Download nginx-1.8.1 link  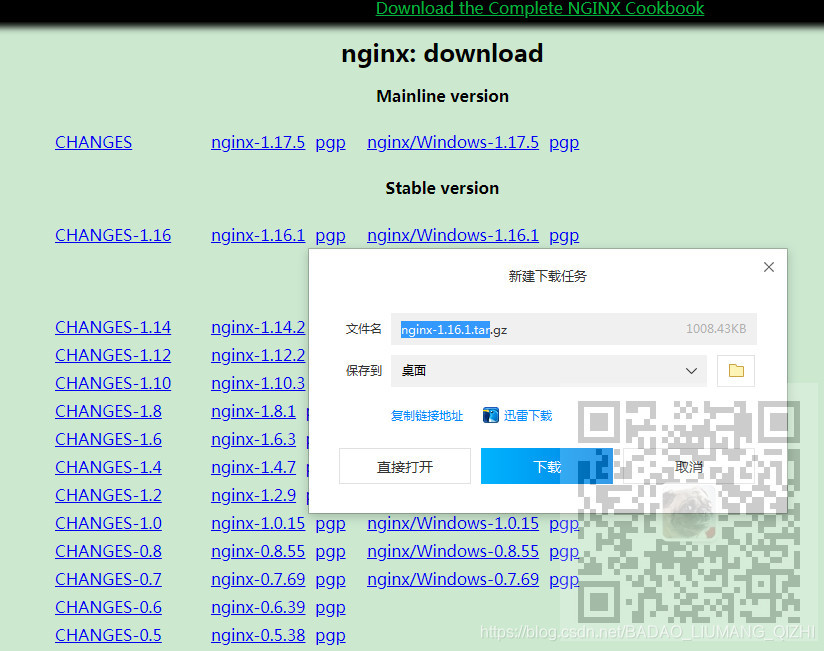(x=253, y=411)
